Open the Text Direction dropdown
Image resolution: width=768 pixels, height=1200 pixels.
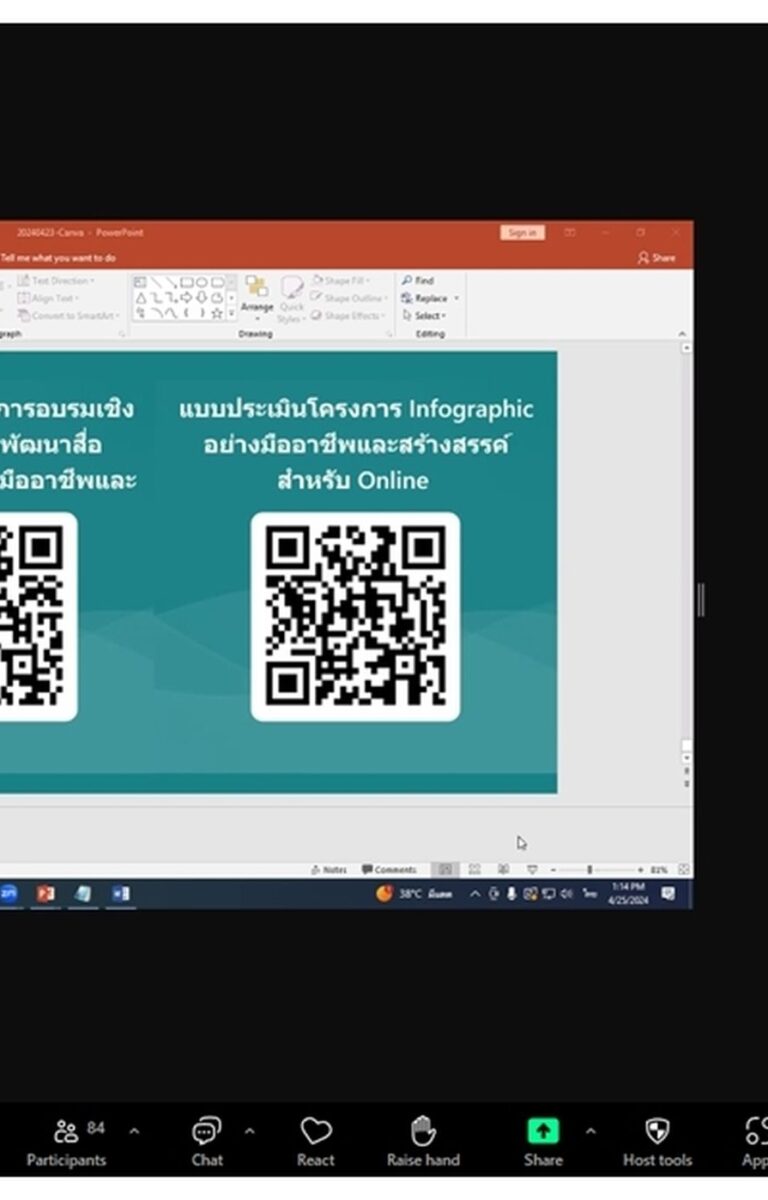[55, 281]
